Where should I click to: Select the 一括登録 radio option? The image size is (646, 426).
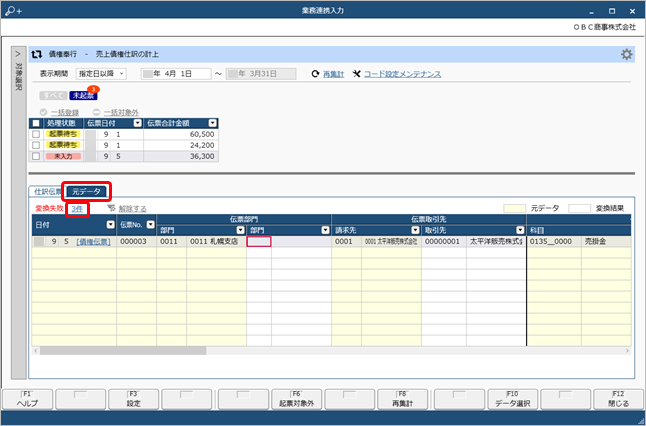(x=43, y=112)
